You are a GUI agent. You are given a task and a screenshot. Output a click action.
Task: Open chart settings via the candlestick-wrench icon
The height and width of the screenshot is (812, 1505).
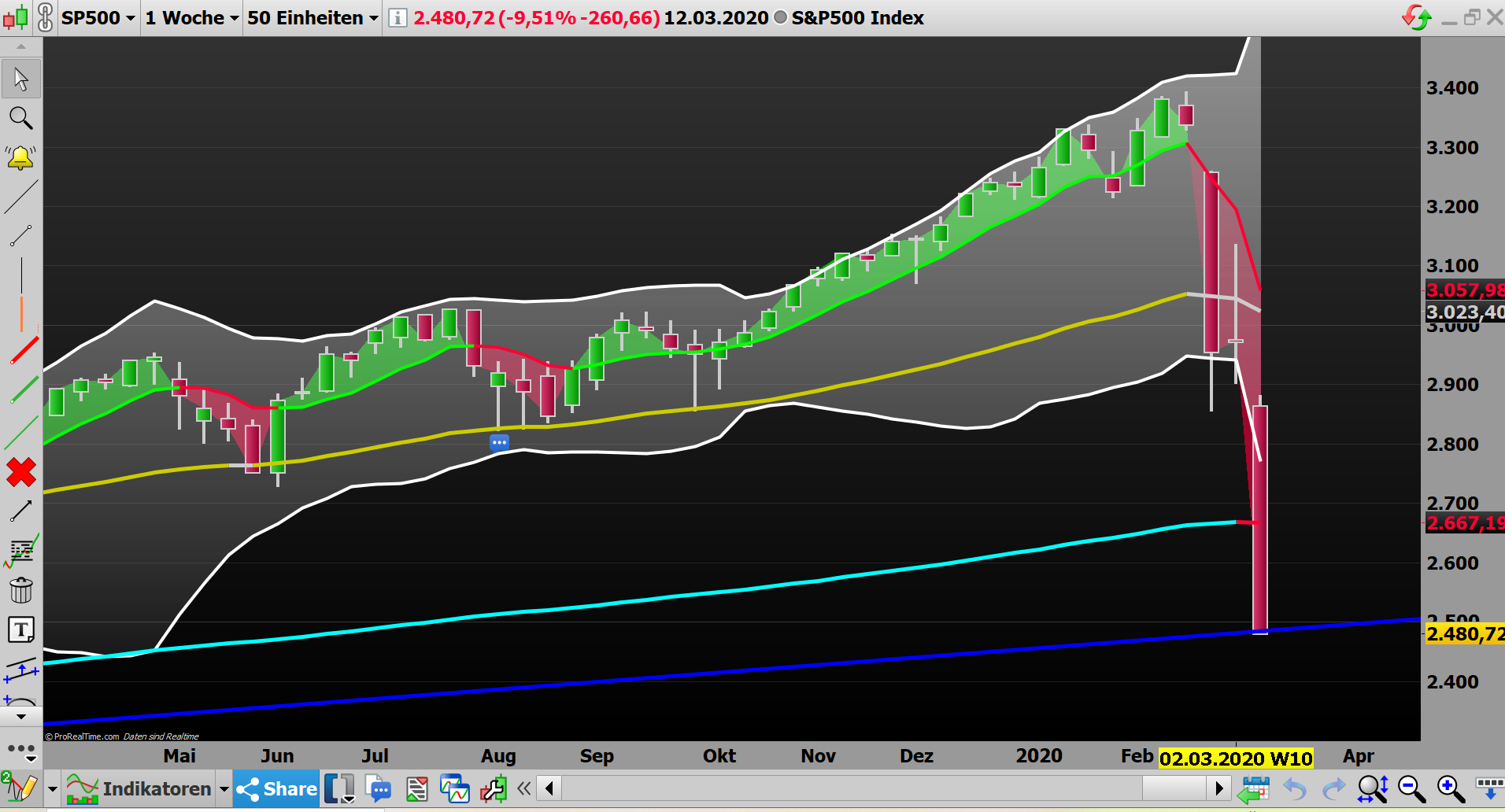click(494, 788)
